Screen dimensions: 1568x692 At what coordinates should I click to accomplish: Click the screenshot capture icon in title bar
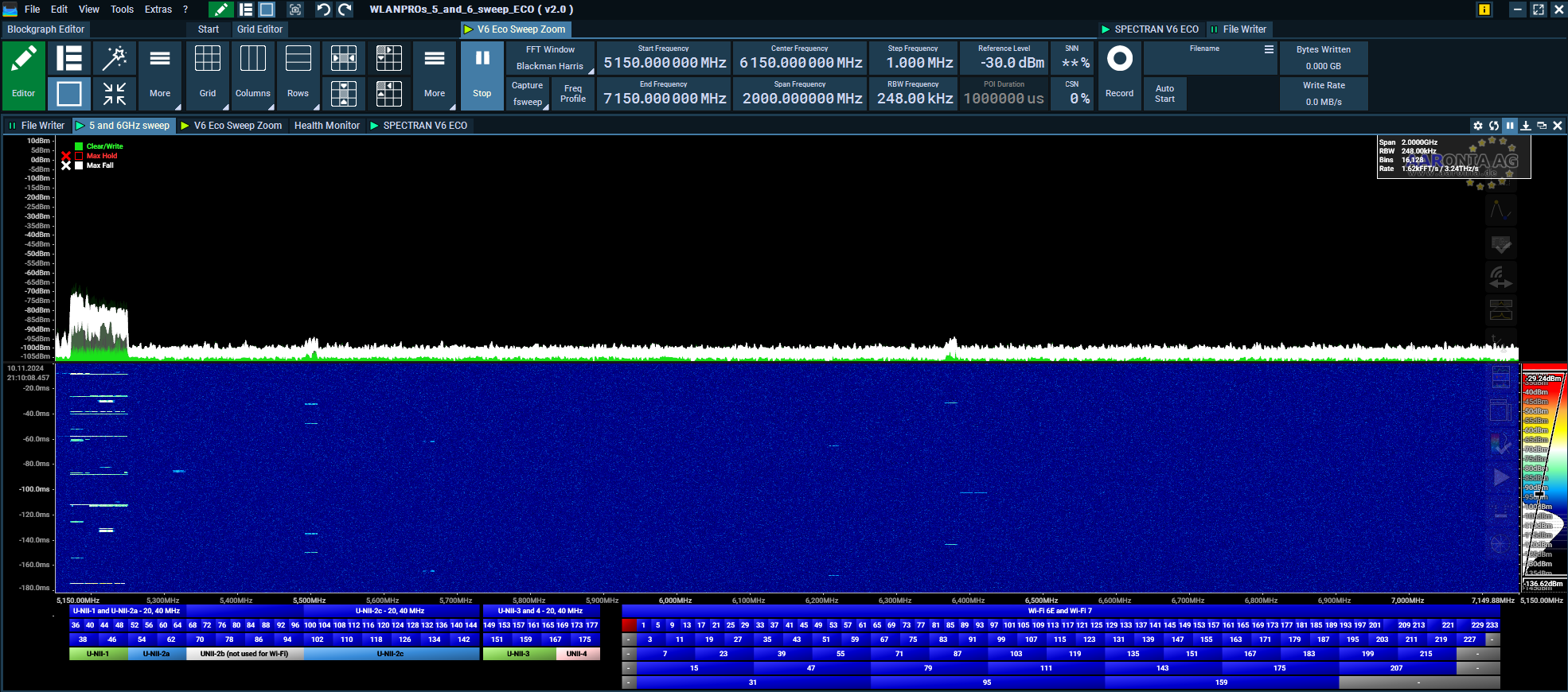click(295, 10)
